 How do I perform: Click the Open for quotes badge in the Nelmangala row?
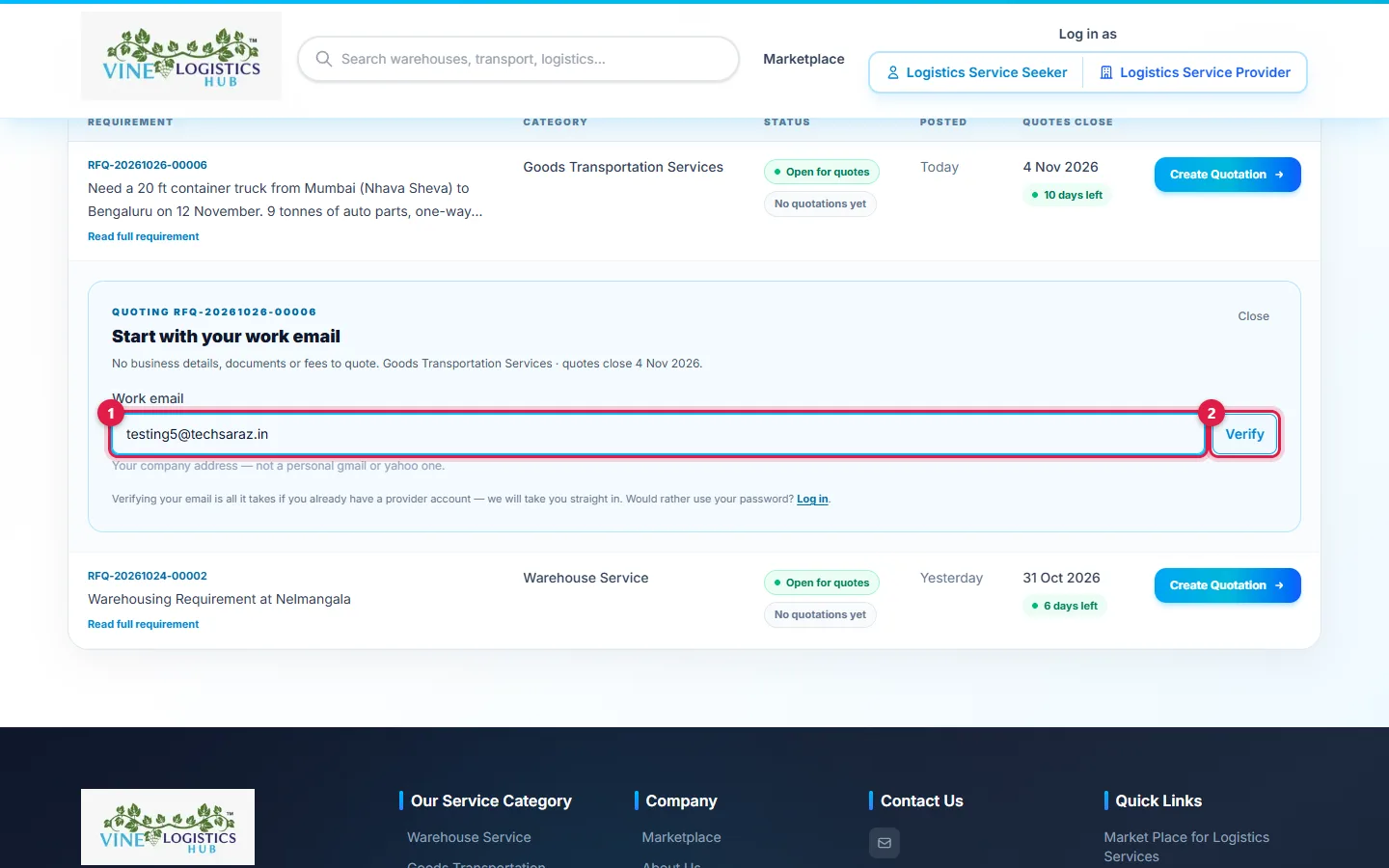(822, 583)
